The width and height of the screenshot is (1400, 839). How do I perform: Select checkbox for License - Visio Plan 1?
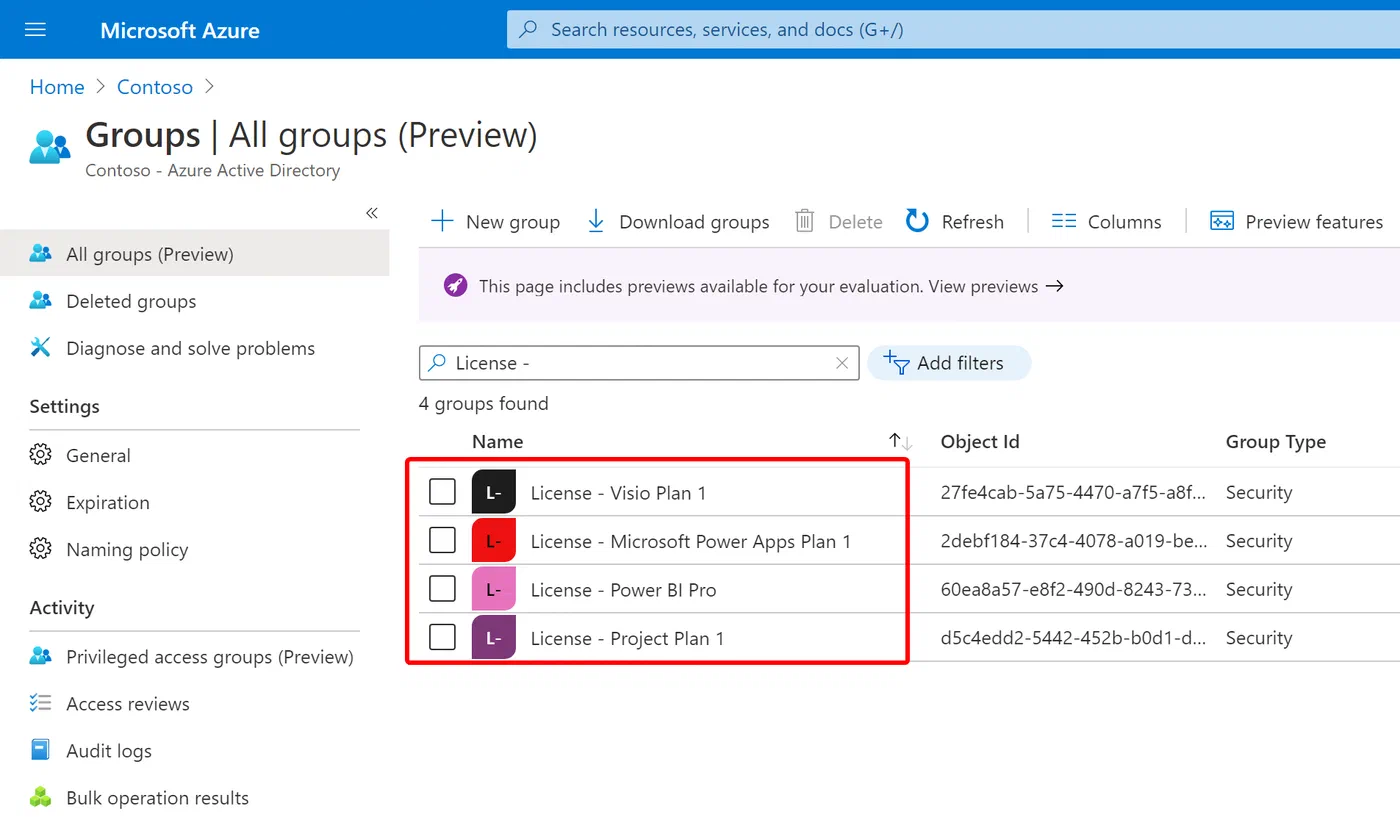pos(442,492)
